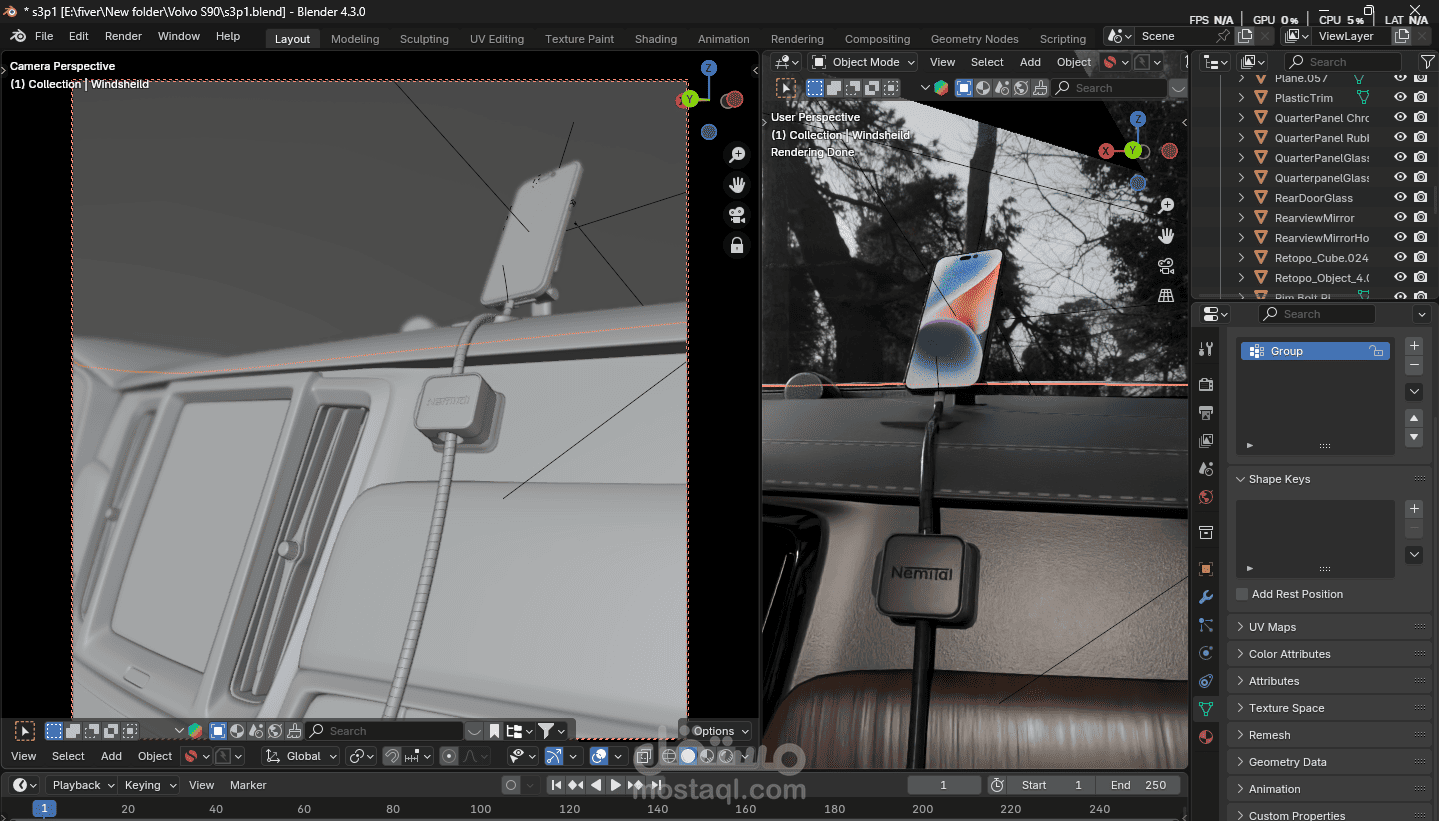
Task: Open the Modifiers wrench properties tab
Action: click(1206, 597)
